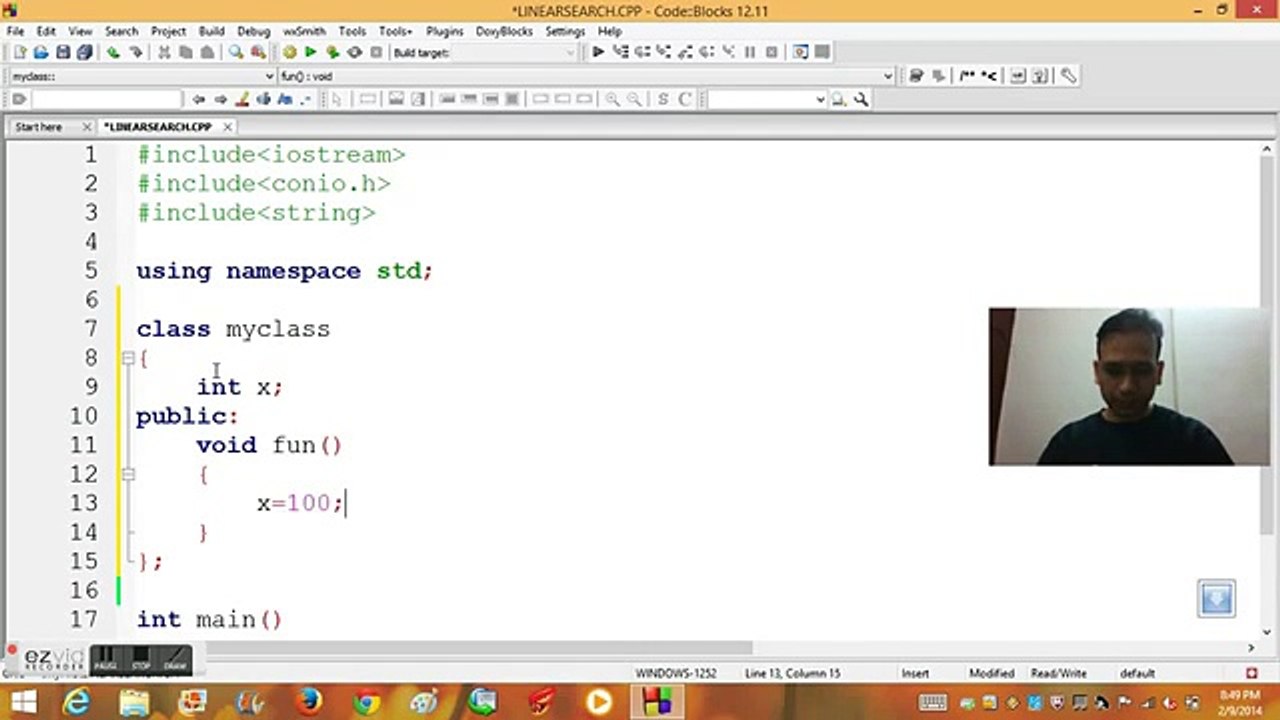Screen dimensions: 1280x720
Task: Undo the last edit via toolbar
Action: (x=113, y=52)
